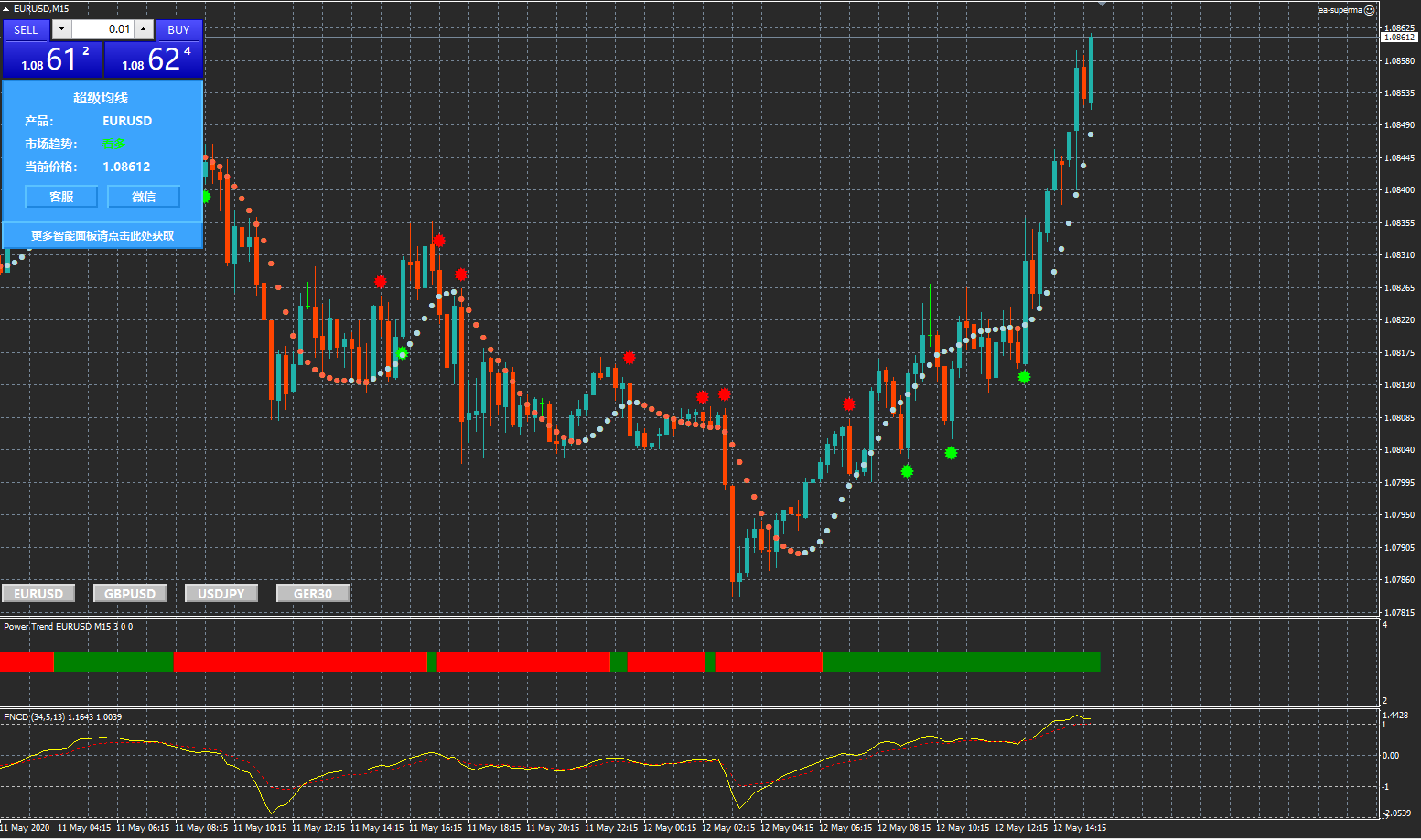Viewport: 1421px width, 840px height.
Task: Increase lot volume with up arrow
Action: coord(144,29)
